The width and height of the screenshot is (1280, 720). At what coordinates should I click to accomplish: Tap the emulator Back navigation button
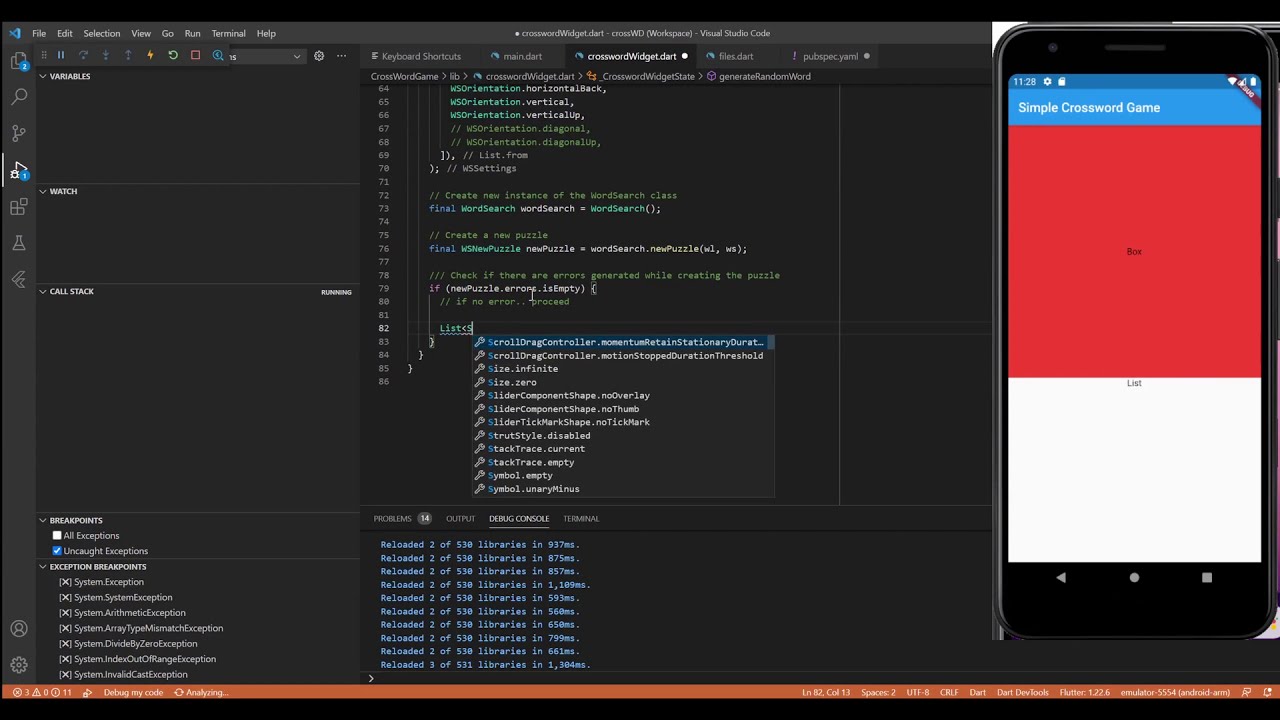pyautogui.click(x=1061, y=577)
